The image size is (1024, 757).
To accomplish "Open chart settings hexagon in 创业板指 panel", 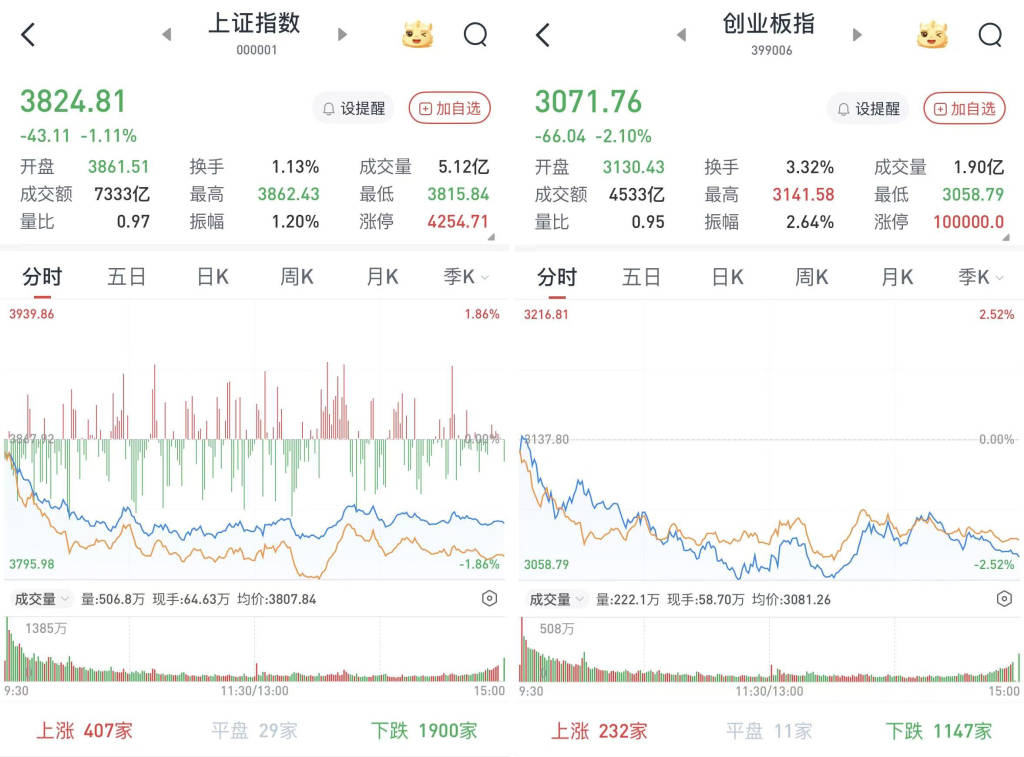I will (x=1004, y=599).
